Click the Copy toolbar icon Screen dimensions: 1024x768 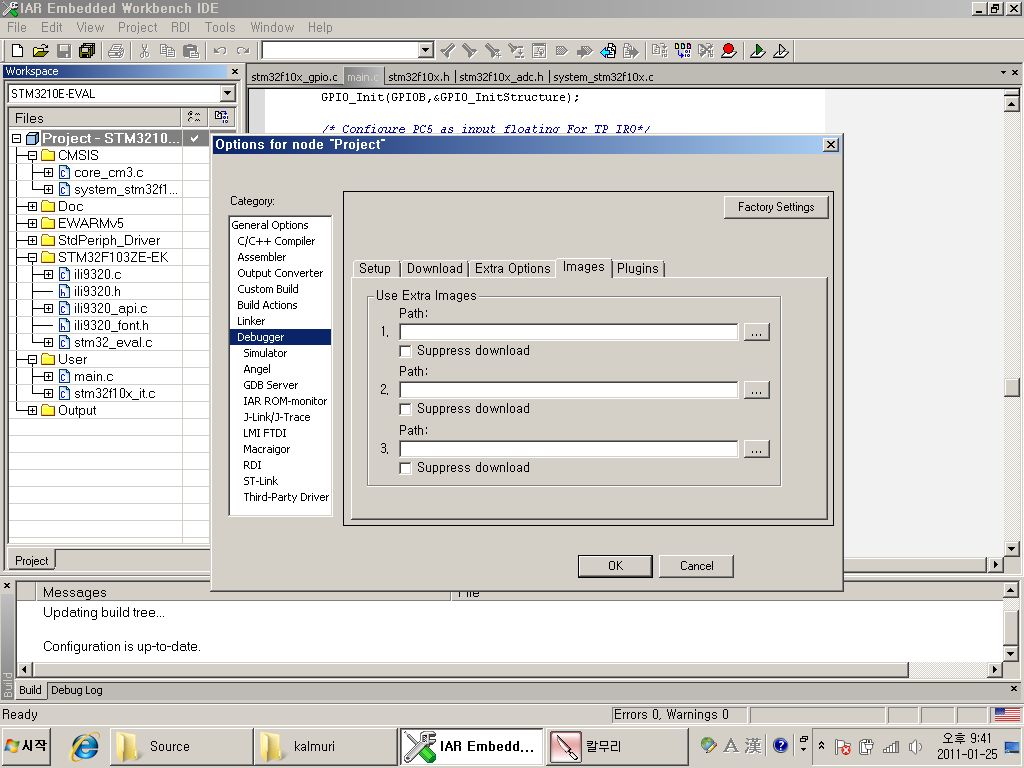pyautogui.click(x=167, y=51)
